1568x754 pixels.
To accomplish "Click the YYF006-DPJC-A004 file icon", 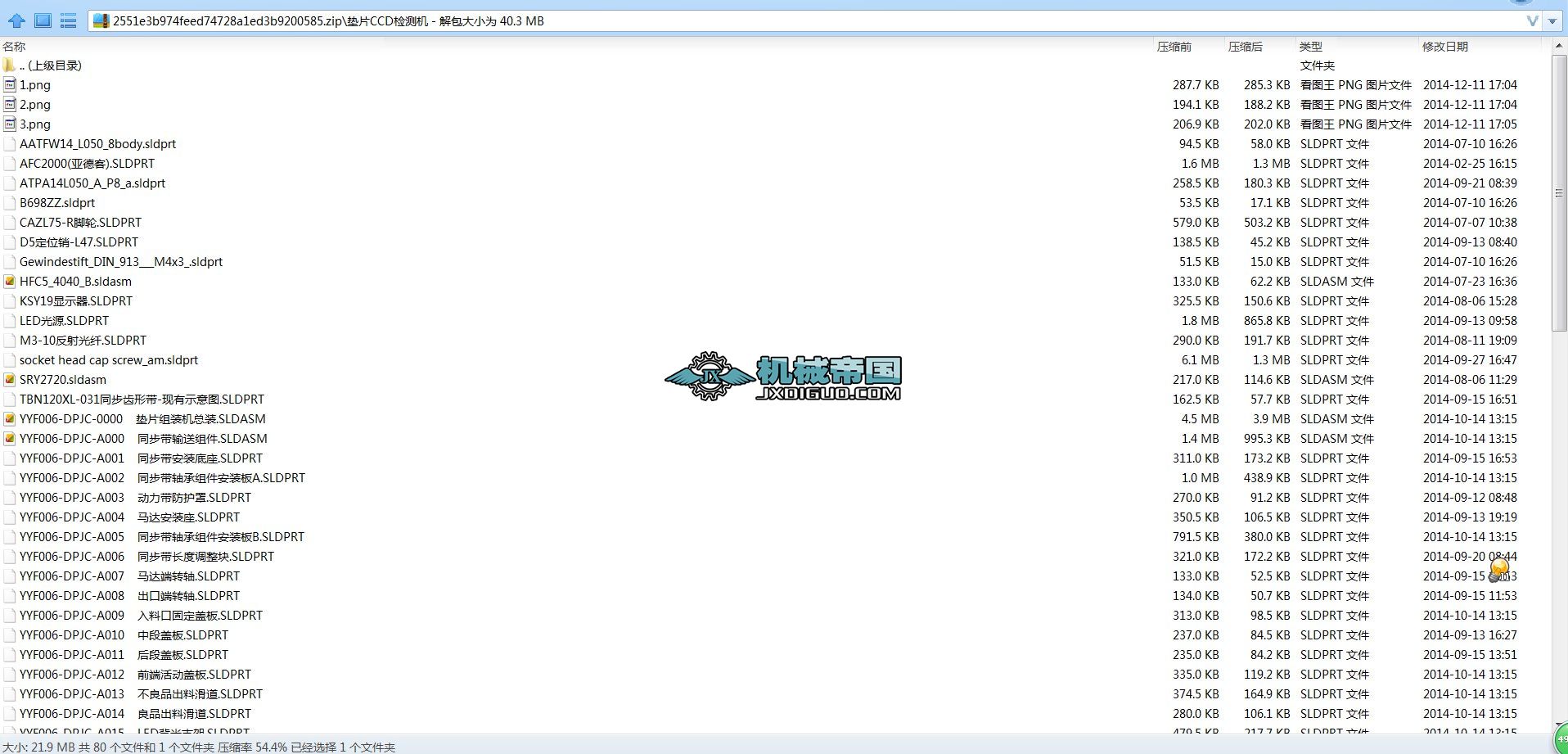I will (x=10, y=517).
